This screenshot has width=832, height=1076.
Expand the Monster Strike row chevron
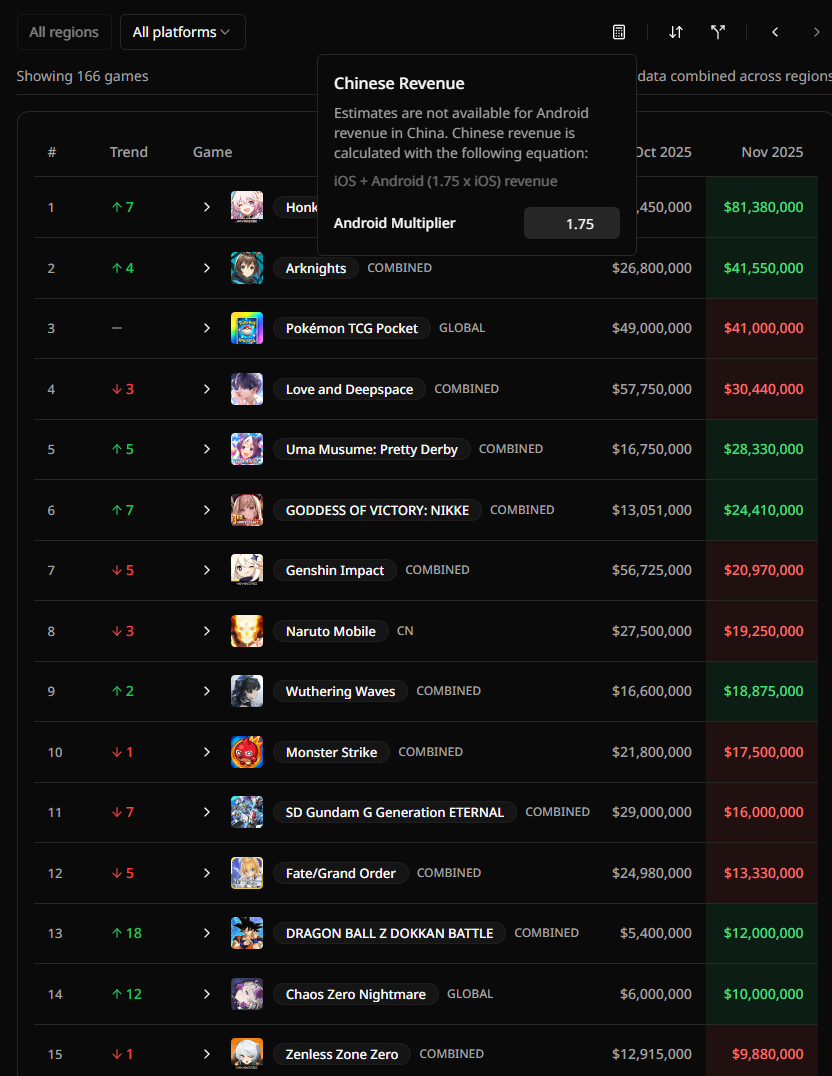pos(207,752)
